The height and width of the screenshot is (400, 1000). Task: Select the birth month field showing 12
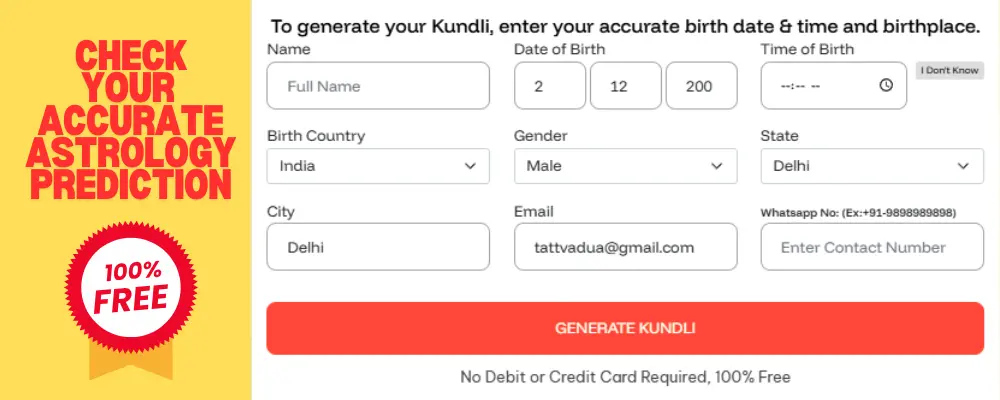625,86
